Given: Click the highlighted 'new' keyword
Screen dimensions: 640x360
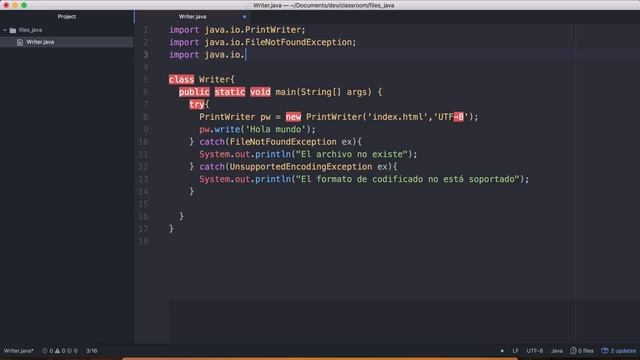Looking at the screenshot, I should (x=293, y=117).
